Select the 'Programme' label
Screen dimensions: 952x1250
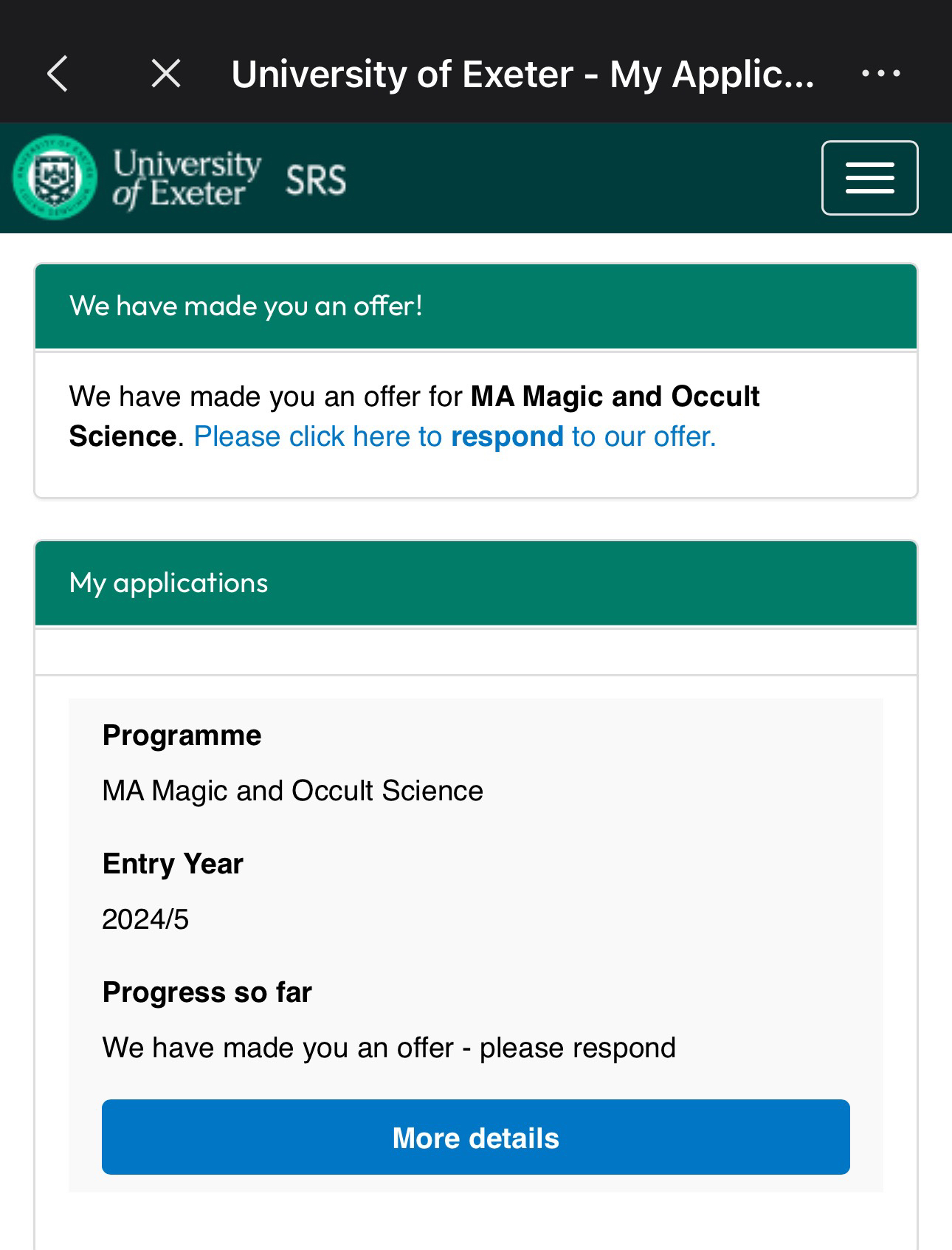tap(182, 735)
